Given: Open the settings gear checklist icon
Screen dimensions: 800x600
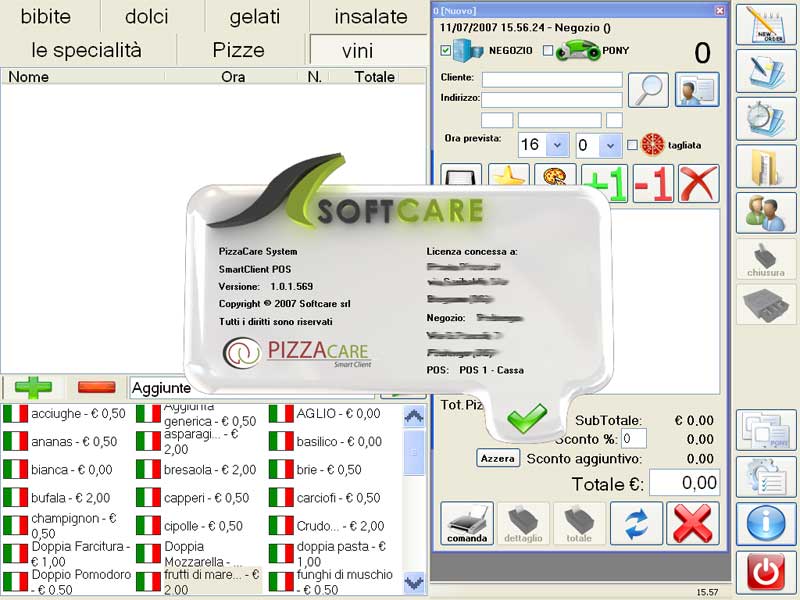Looking at the screenshot, I should click(766, 477).
